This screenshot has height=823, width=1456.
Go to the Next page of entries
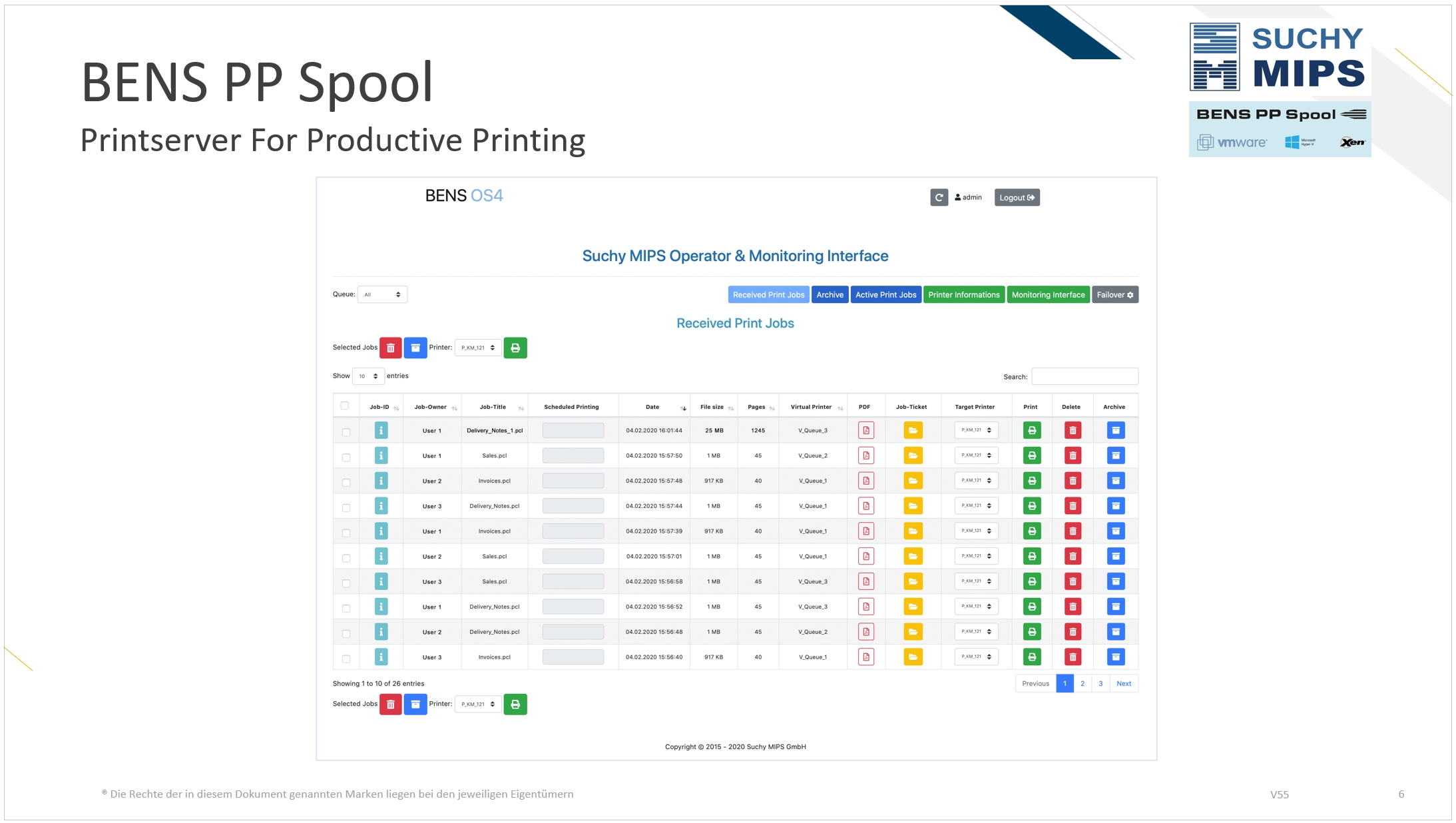tap(1123, 684)
